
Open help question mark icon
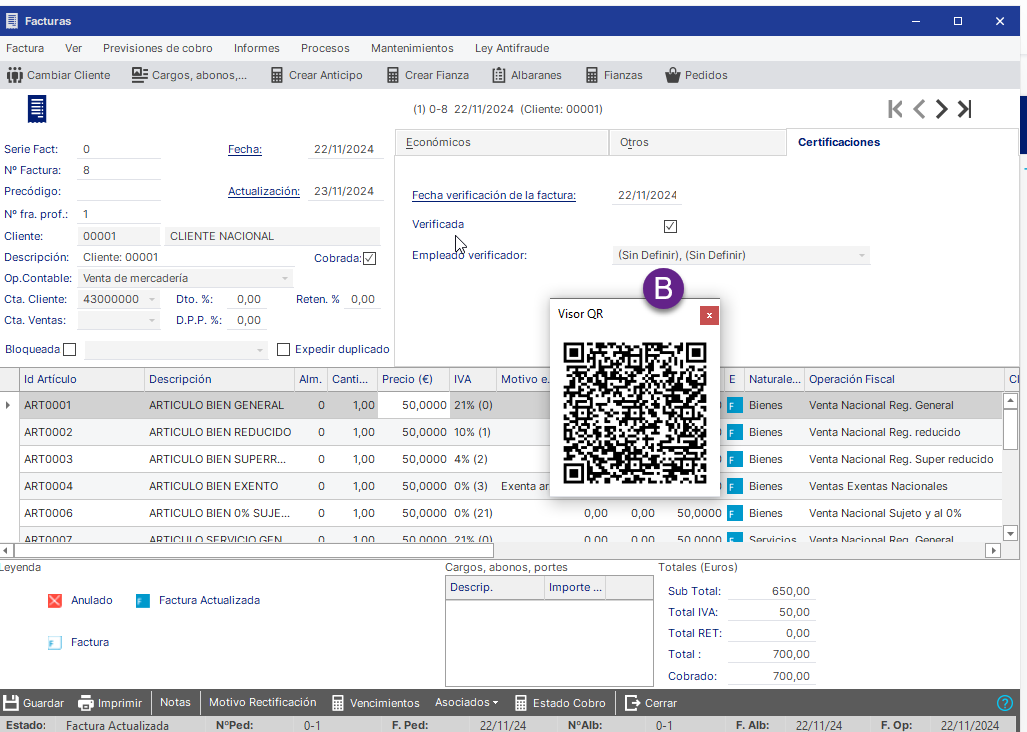[x=1004, y=703]
